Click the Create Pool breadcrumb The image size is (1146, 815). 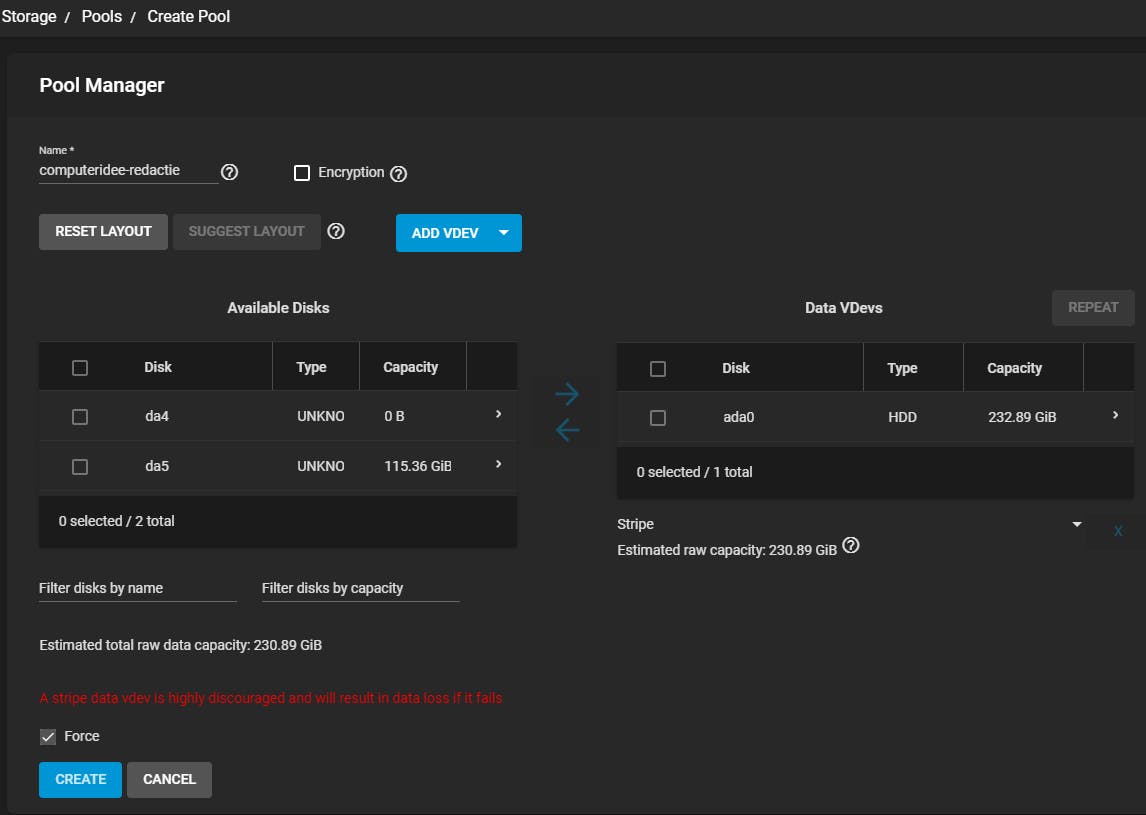click(x=189, y=16)
